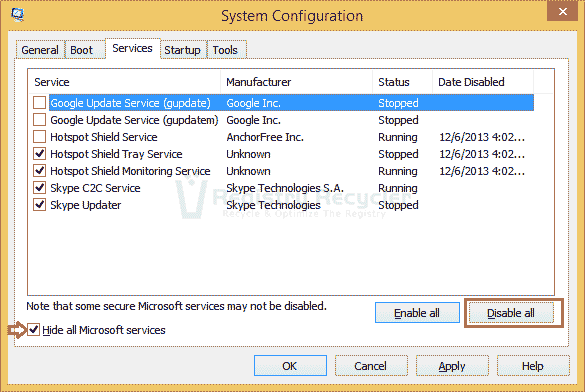Click Running status of Skype C2C Service

coord(398,188)
